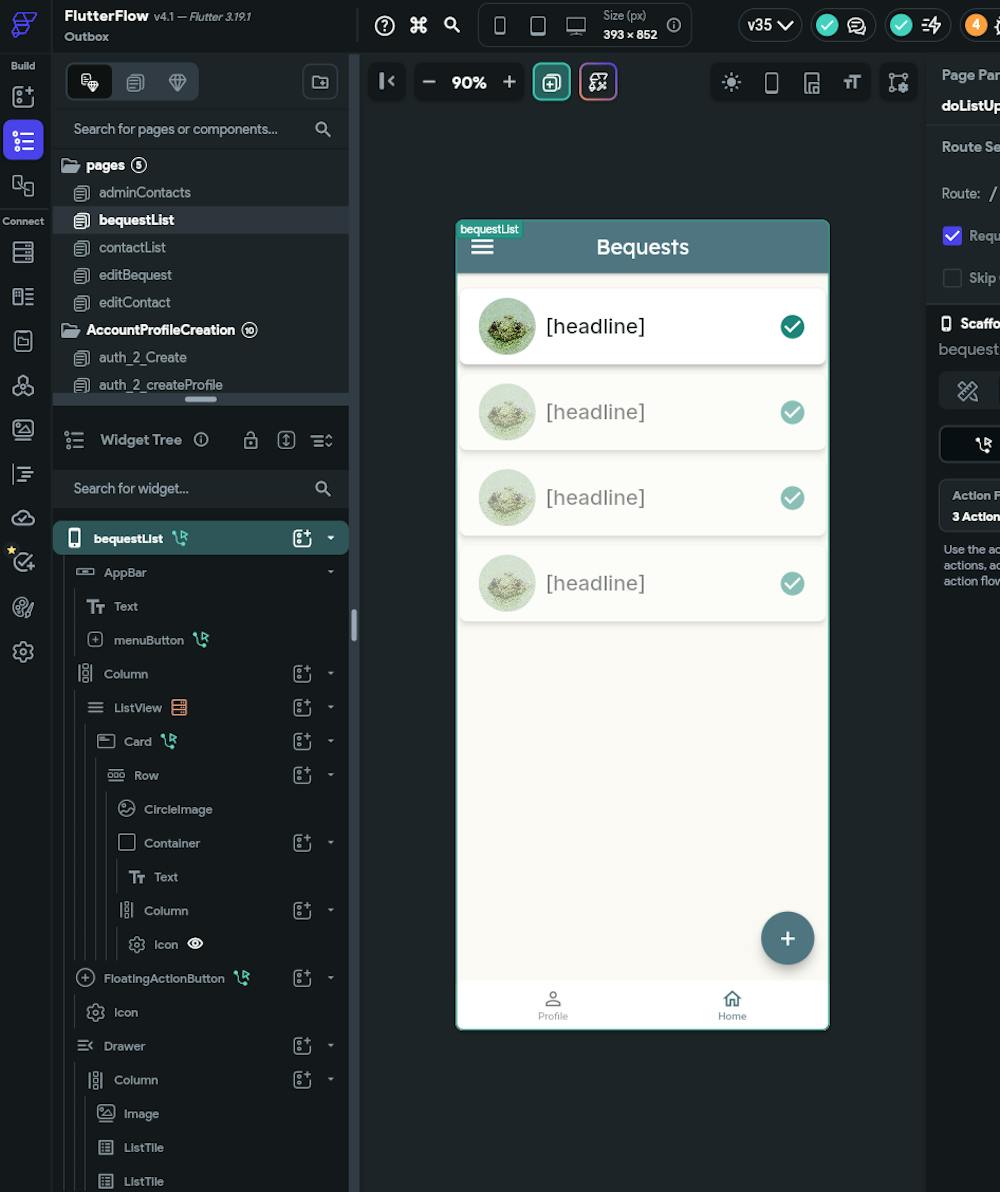This screenshot has width=1000, height=1192.
Task: Click the floating plus action button
Action: pyautogui.click(x=787, y=938)
